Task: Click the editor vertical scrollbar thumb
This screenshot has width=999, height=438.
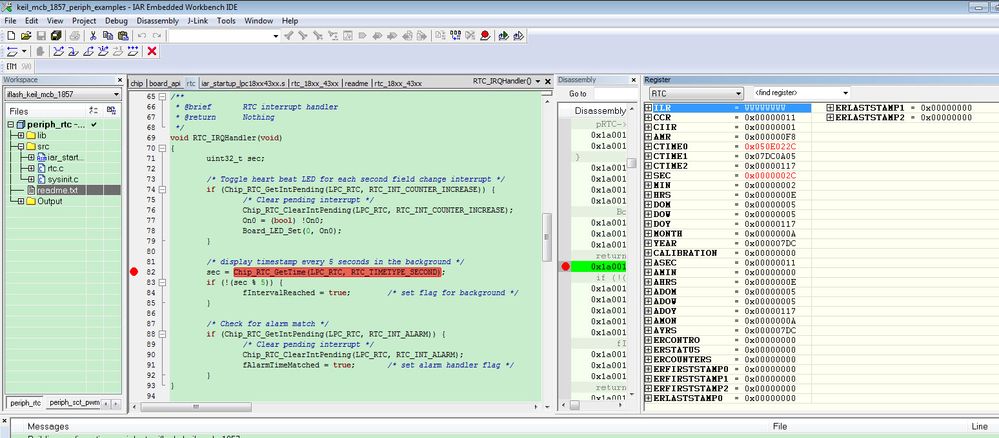Action: 546,237
